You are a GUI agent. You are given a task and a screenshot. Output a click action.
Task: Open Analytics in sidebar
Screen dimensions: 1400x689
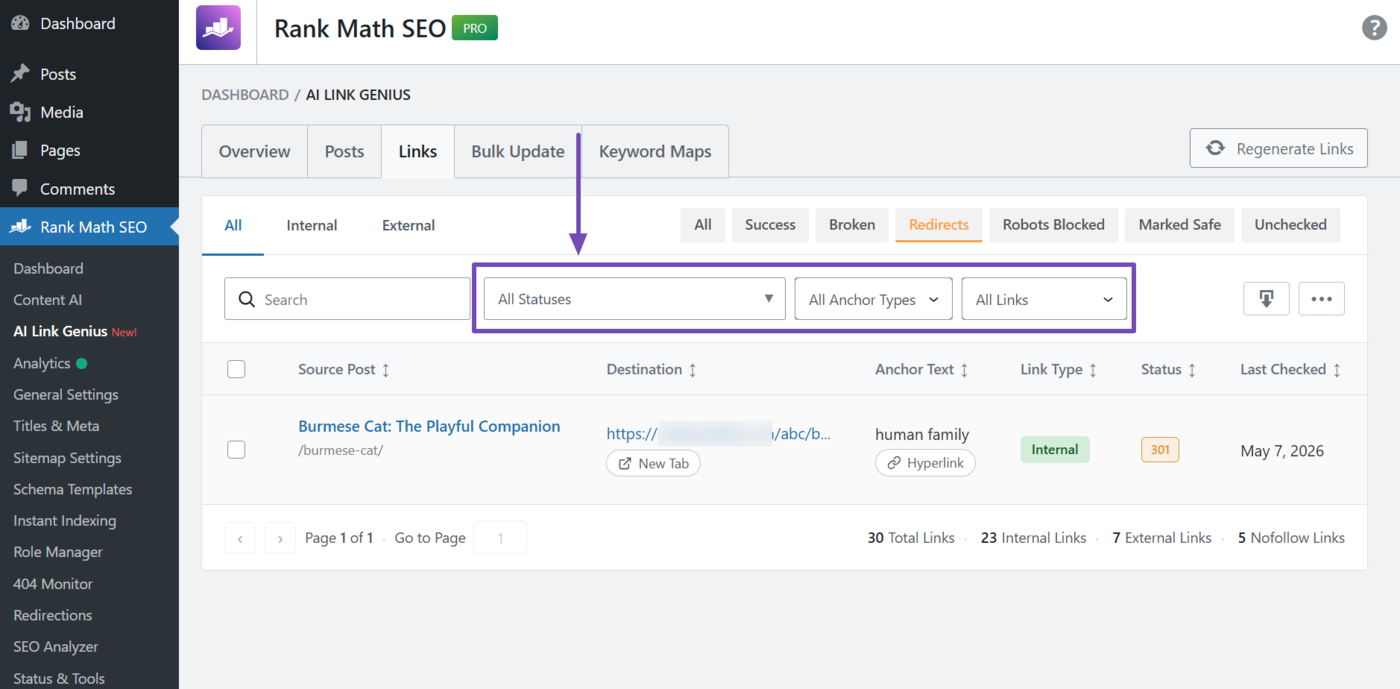point(42,363)
